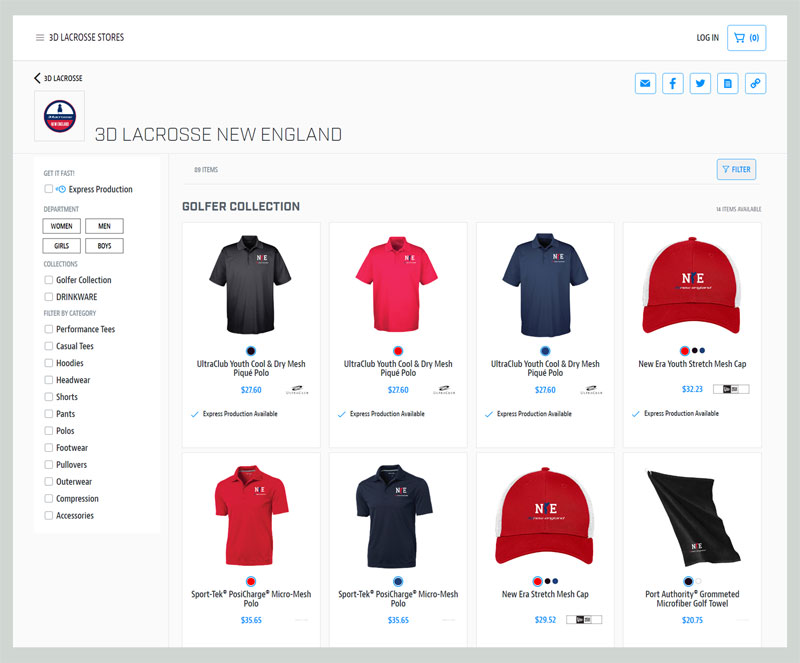Open the FILTER button
Image resolution: width=800 pixels, height=663 pixels.
[x=736, y=169]
